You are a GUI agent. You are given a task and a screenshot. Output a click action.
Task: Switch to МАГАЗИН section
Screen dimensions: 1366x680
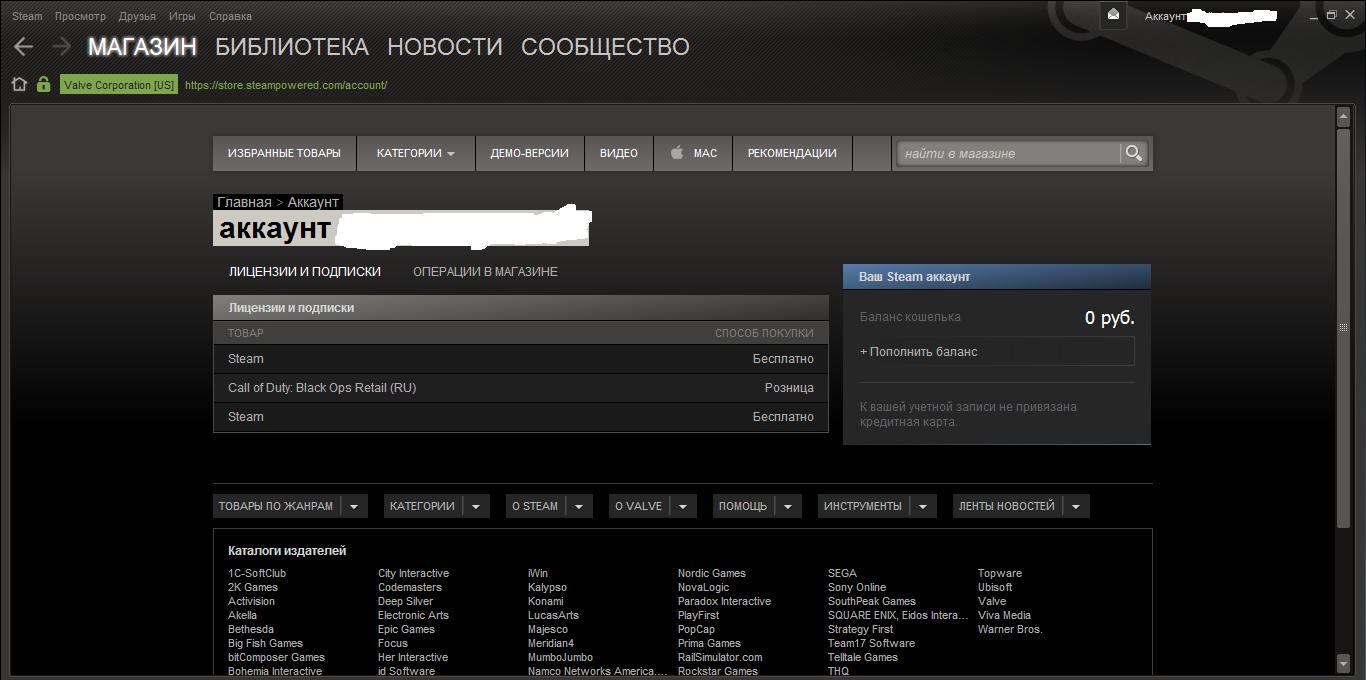tap(142, 47)
